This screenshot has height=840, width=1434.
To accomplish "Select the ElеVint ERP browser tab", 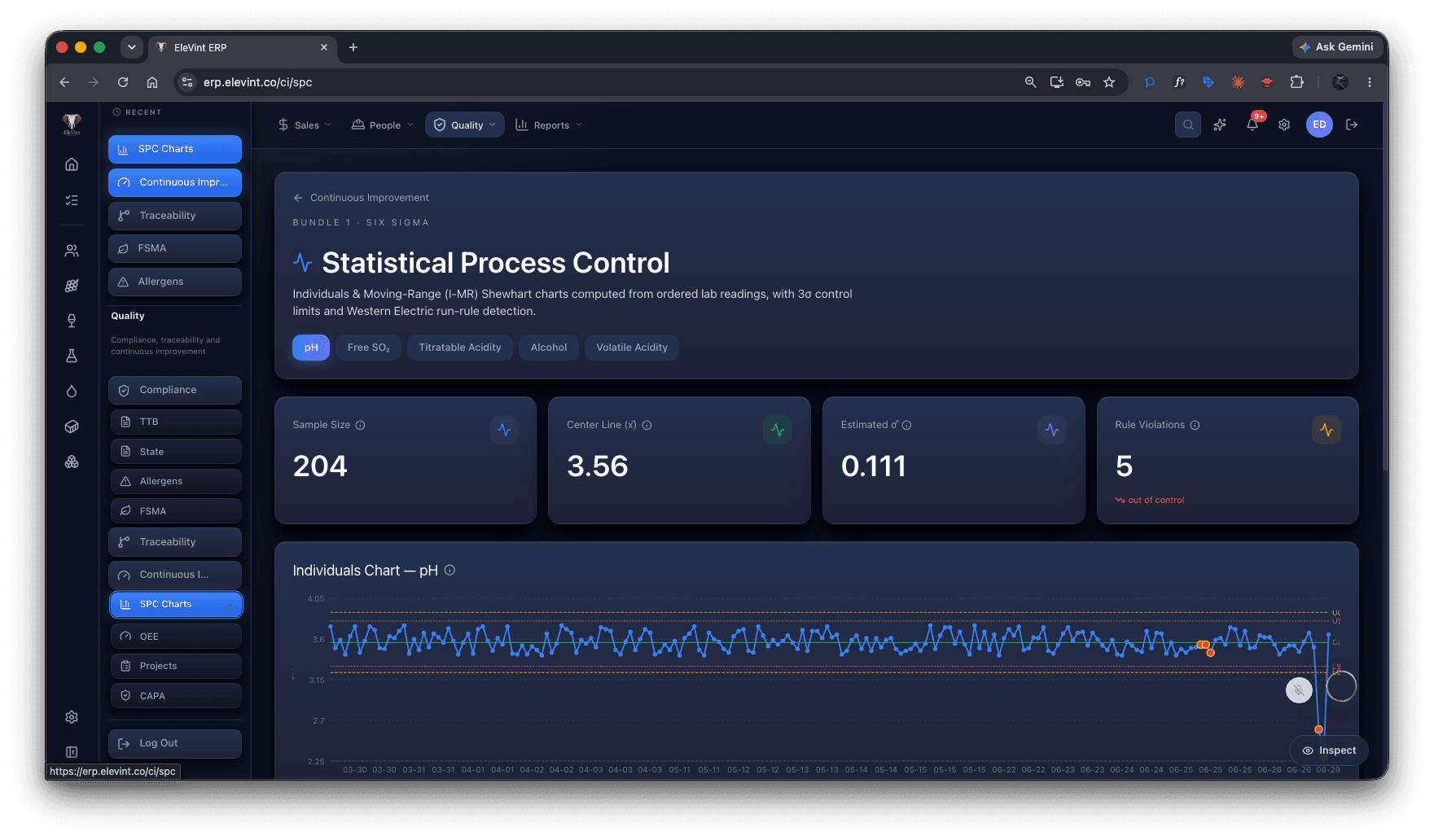I will [x=242, y=47].
